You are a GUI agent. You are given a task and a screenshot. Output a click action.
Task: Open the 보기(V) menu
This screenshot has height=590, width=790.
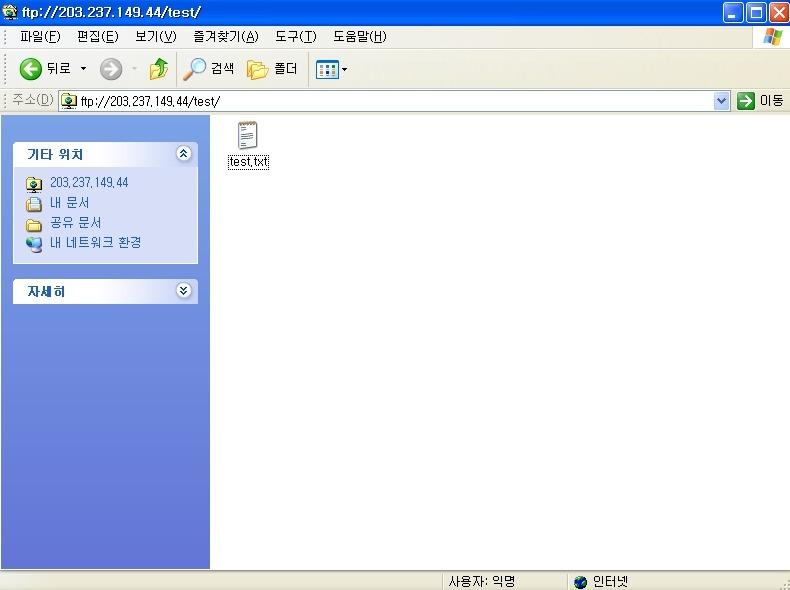pos(156,36)
